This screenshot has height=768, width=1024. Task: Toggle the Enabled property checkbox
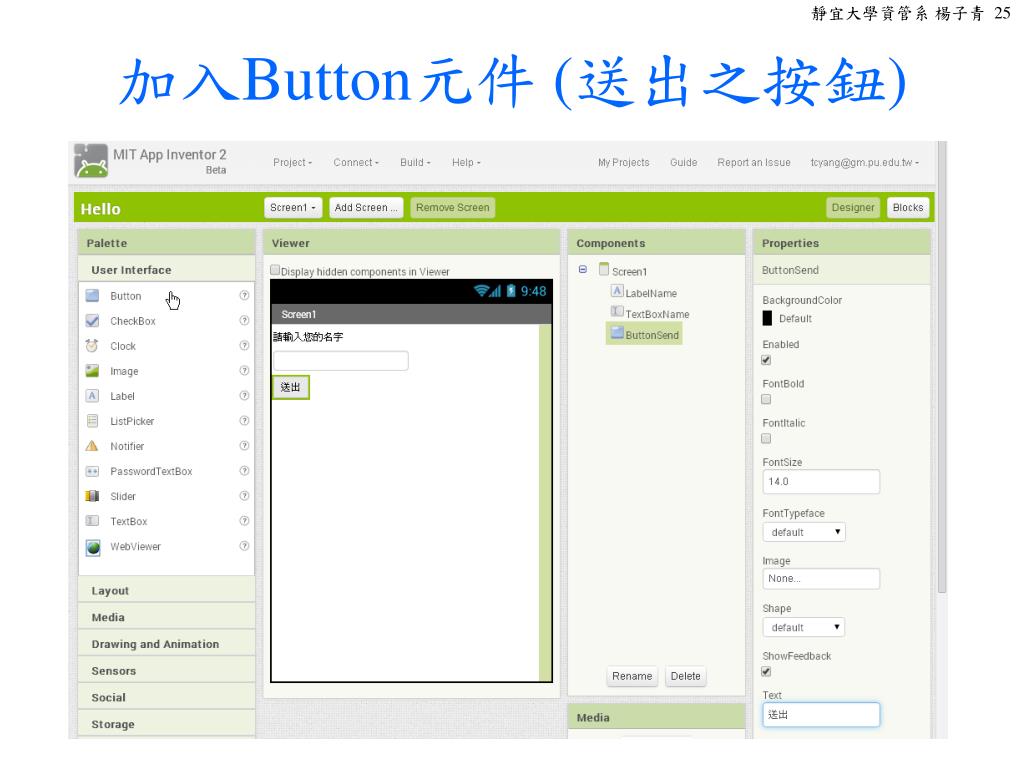pos(767,360)
